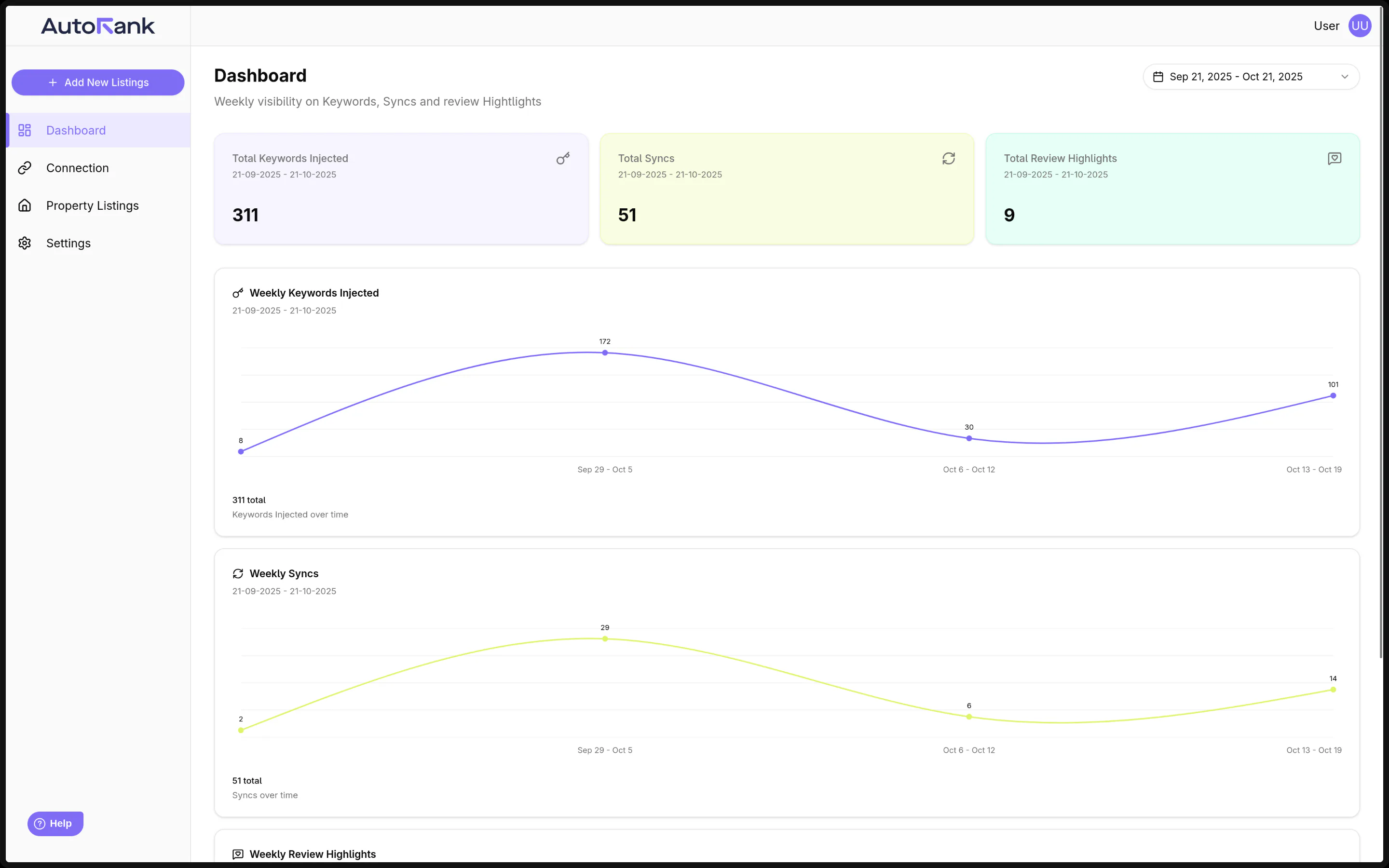Click the sync icon beside Weekly Syncs
Screen dimensions: 1389x868
point(238,573)
